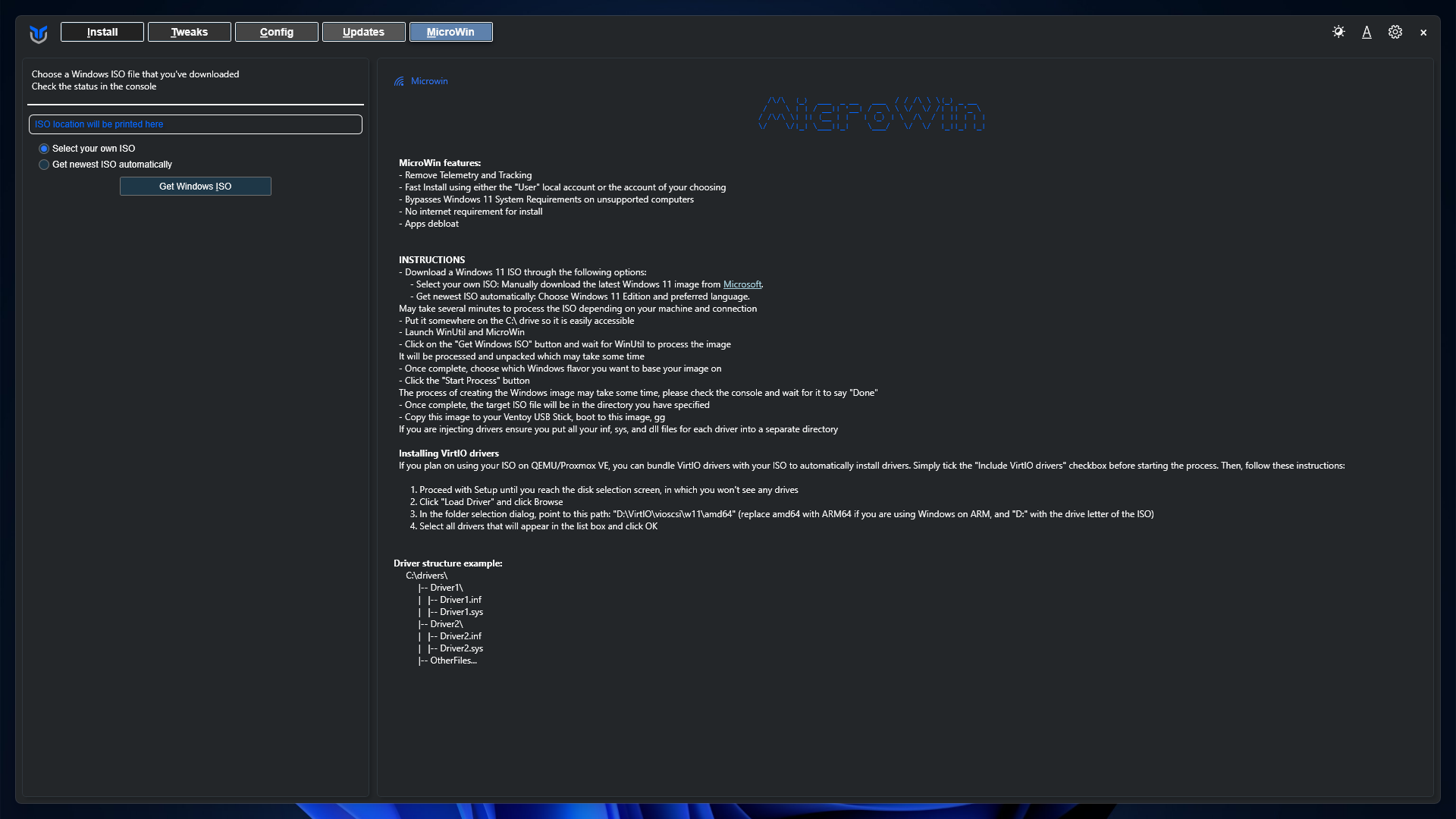Toggle the light/dark theme sun icon

1338,32
